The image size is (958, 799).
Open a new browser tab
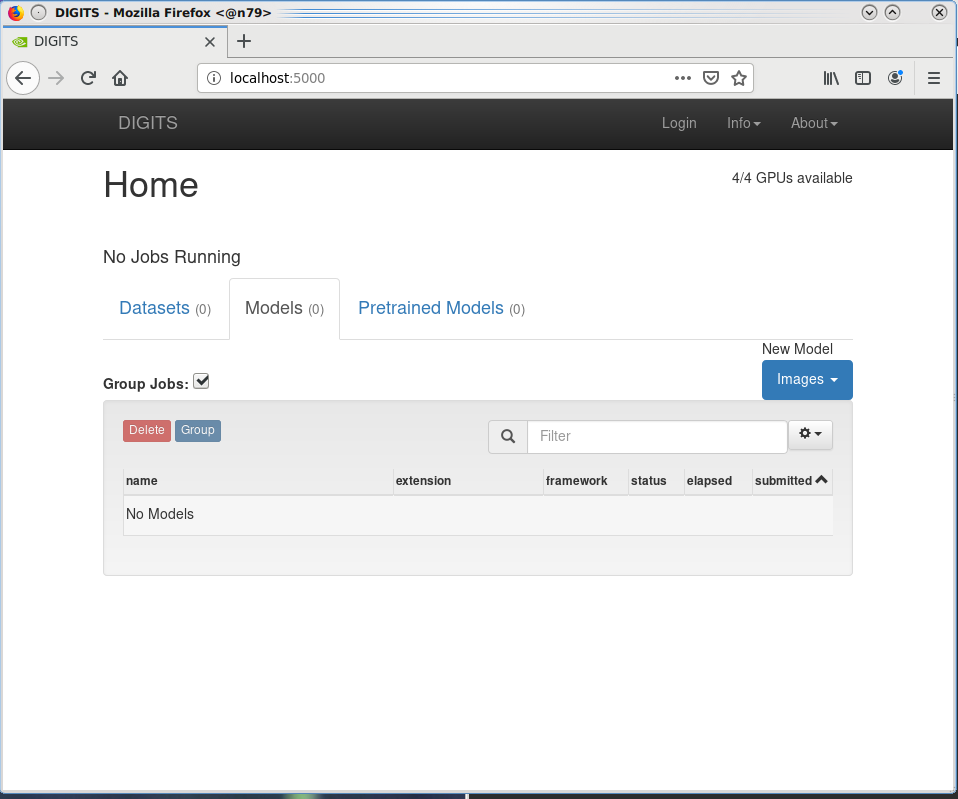tap(244, 41)
